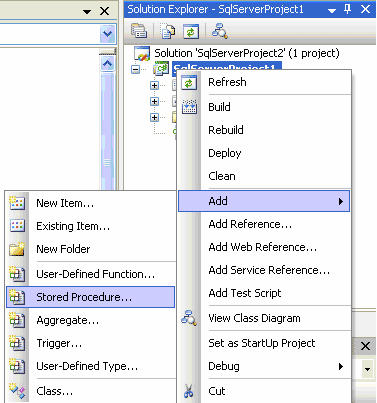Click the User-Defined Type icon
377x403 pixels.
pos(17,366)
